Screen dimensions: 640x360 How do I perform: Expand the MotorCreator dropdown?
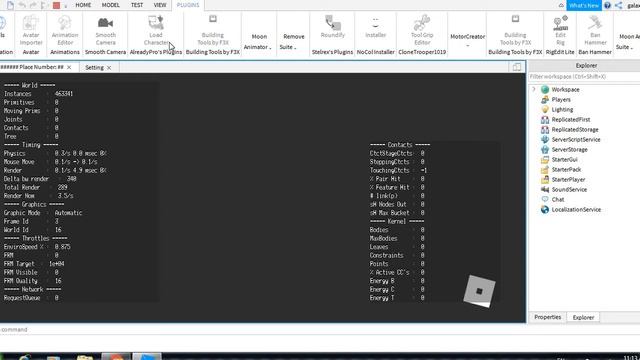coord(467,40)
